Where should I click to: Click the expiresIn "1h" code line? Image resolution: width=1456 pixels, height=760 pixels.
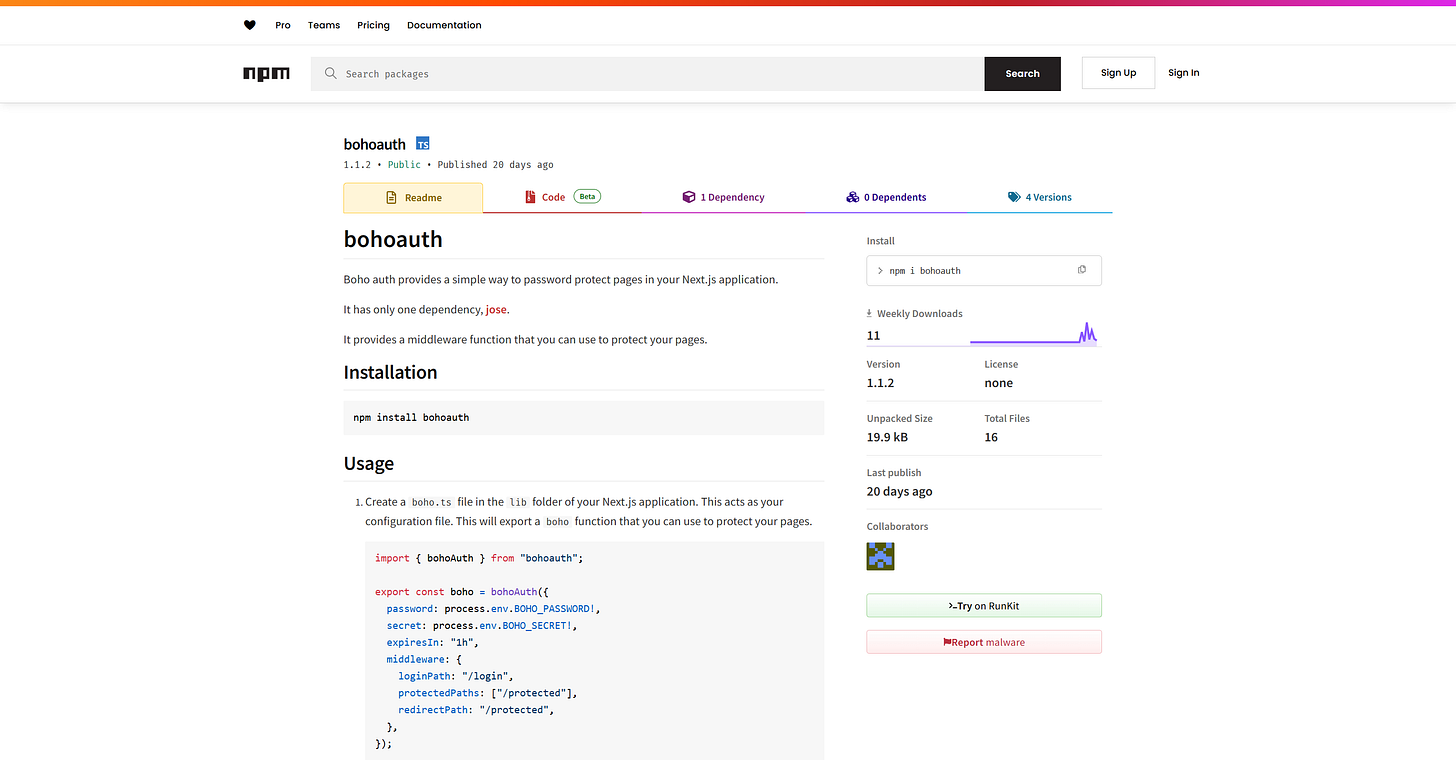coord(433,642)
